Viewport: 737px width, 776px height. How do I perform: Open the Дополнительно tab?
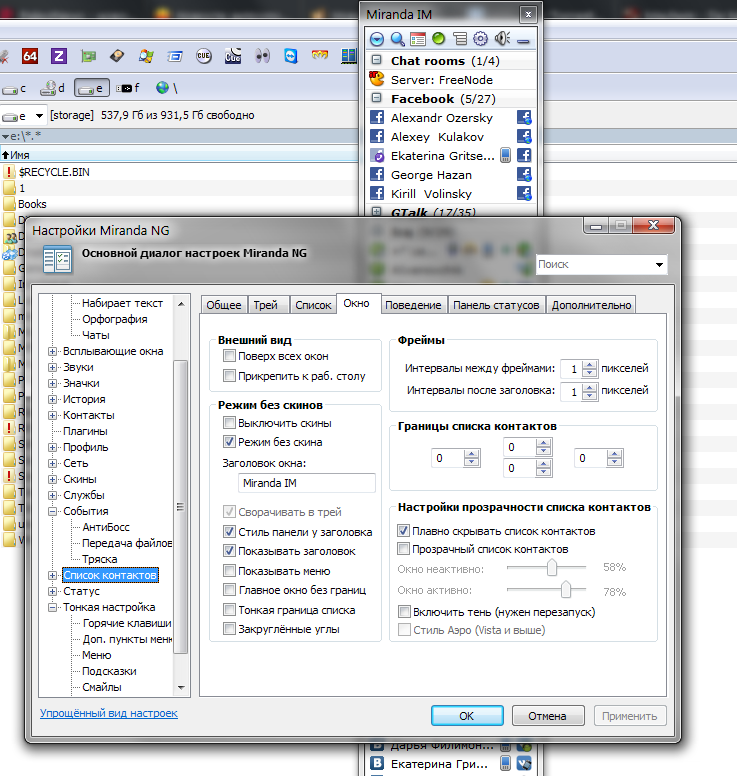click(x=591, y=305)
